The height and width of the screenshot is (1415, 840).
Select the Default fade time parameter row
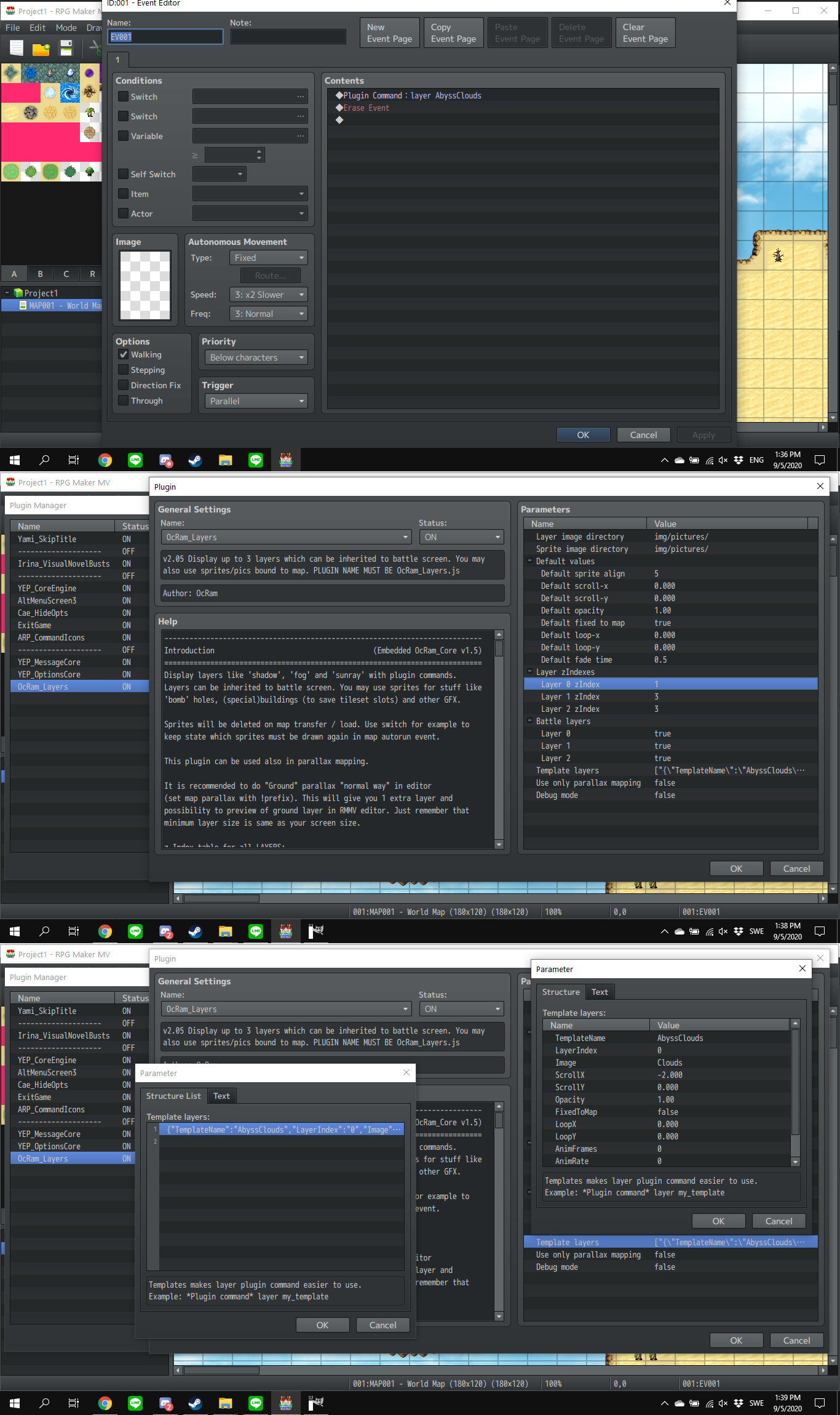point(671,660)
